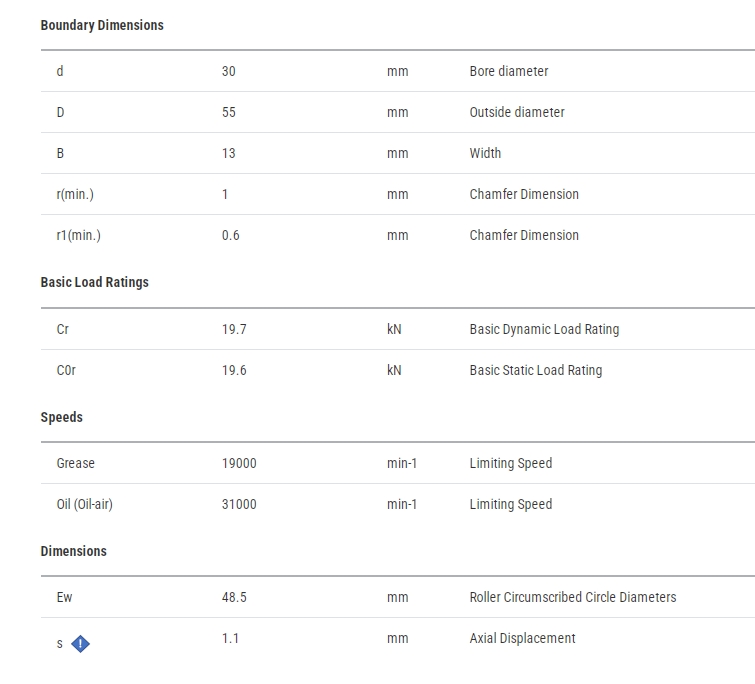The height and width of the screenshot is (684, 755).
Task: Select the Boundary Dimensions heading
Action: 102,25
